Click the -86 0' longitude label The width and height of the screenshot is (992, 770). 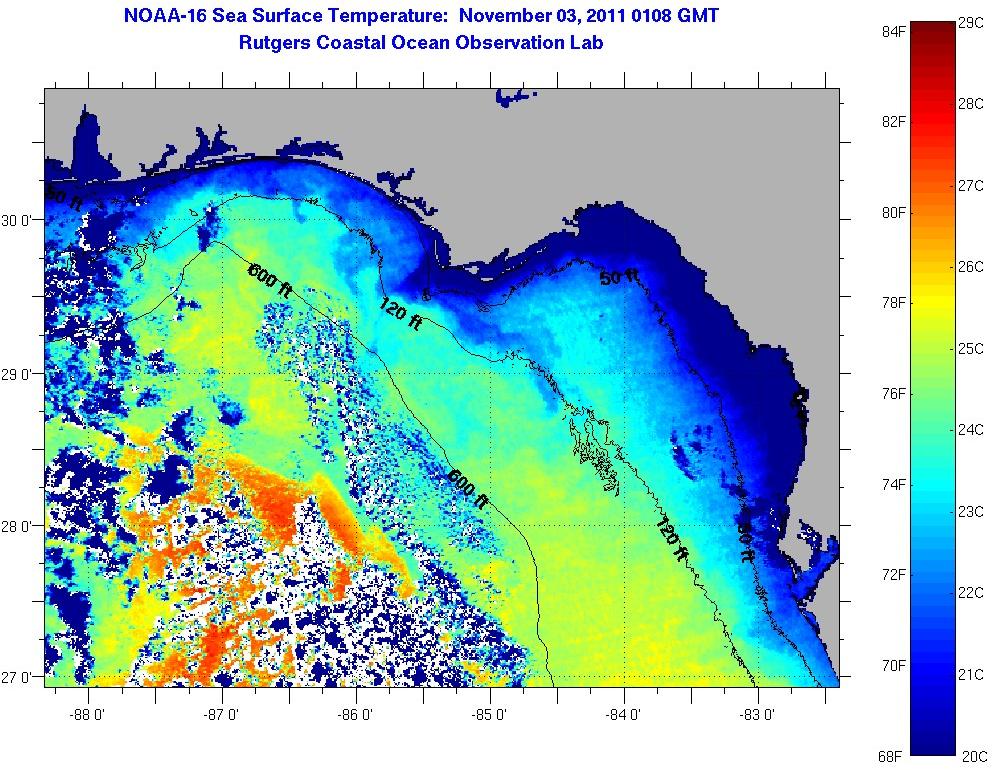pos(356,715)
